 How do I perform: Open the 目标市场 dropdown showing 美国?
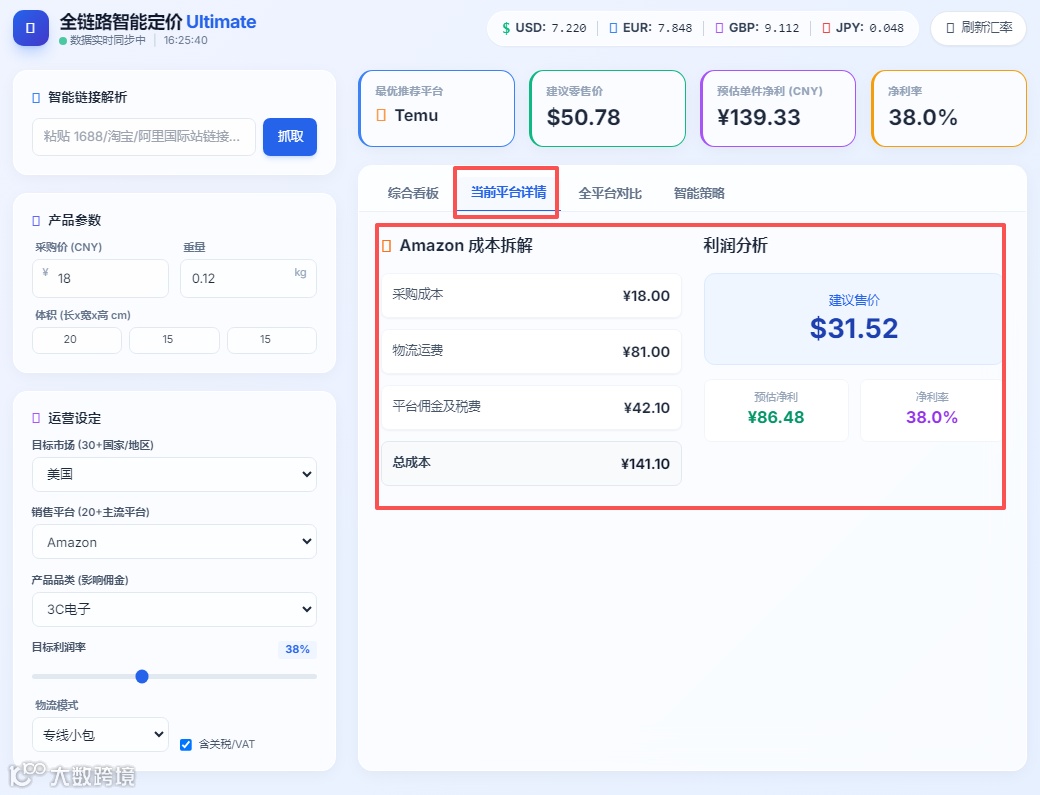tap(174, 474)
